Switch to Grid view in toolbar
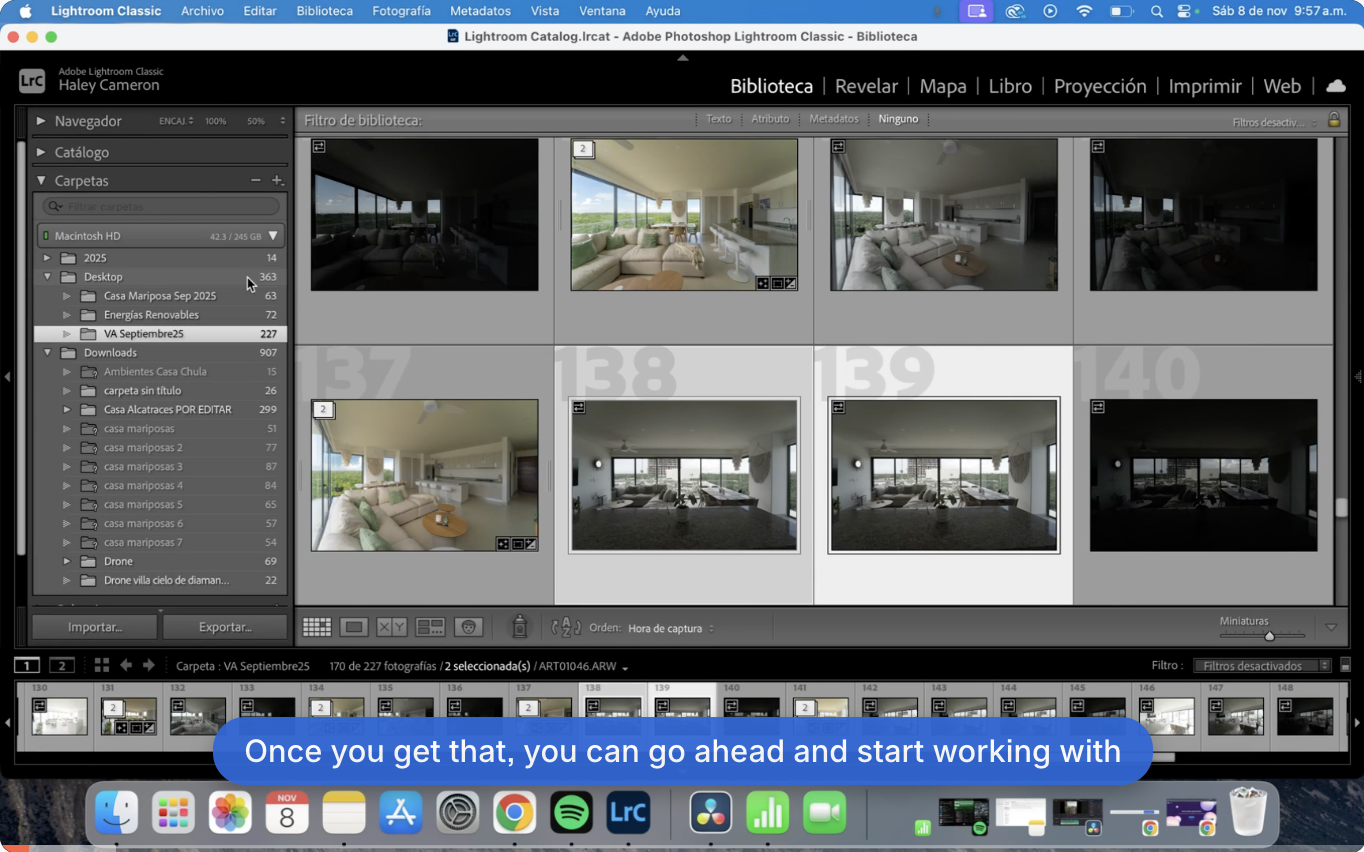This screenshot has width=1364, height=852. pos(317,627)
